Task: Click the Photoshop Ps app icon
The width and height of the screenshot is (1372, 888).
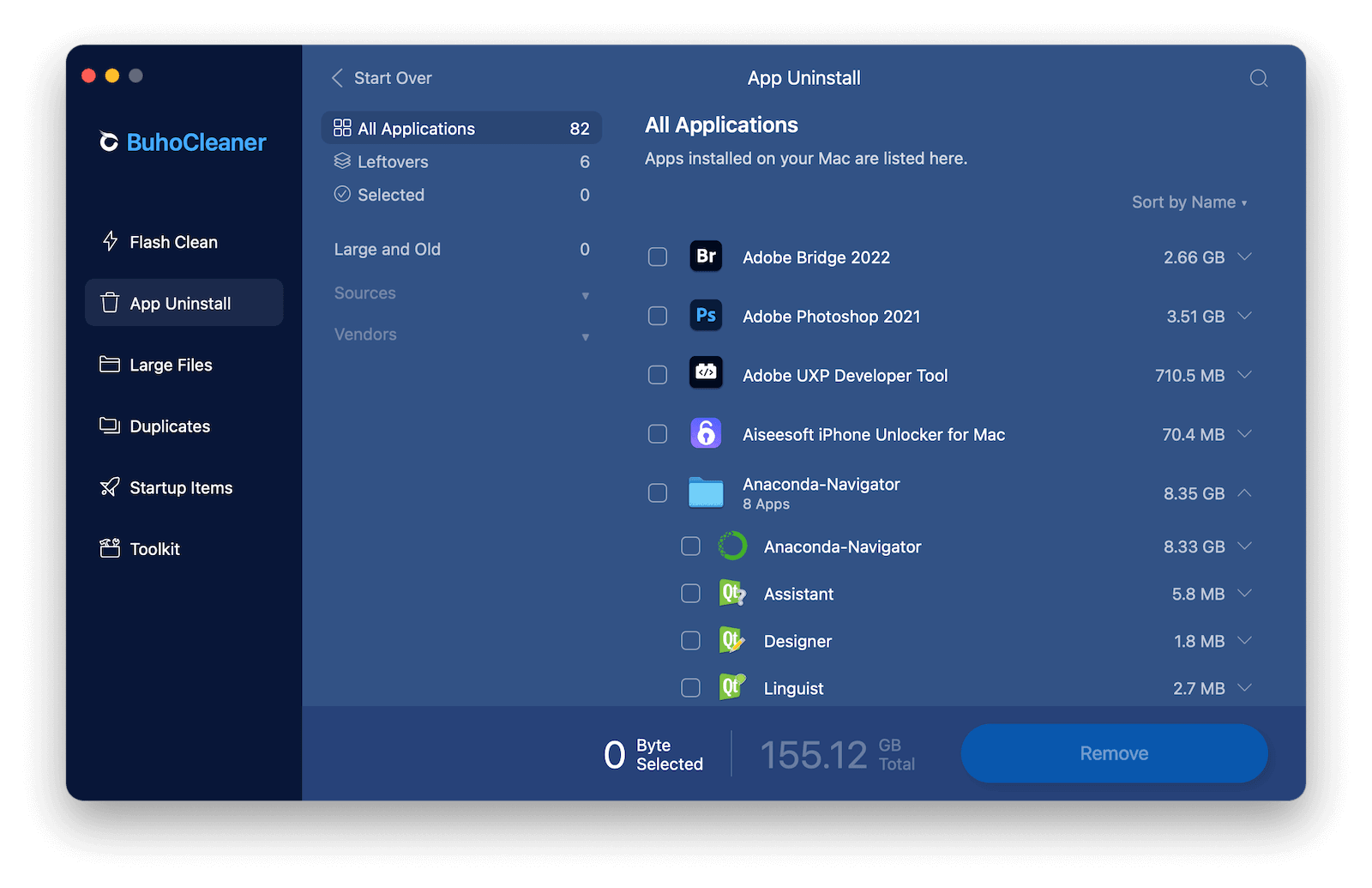Action: coord(706,316)
